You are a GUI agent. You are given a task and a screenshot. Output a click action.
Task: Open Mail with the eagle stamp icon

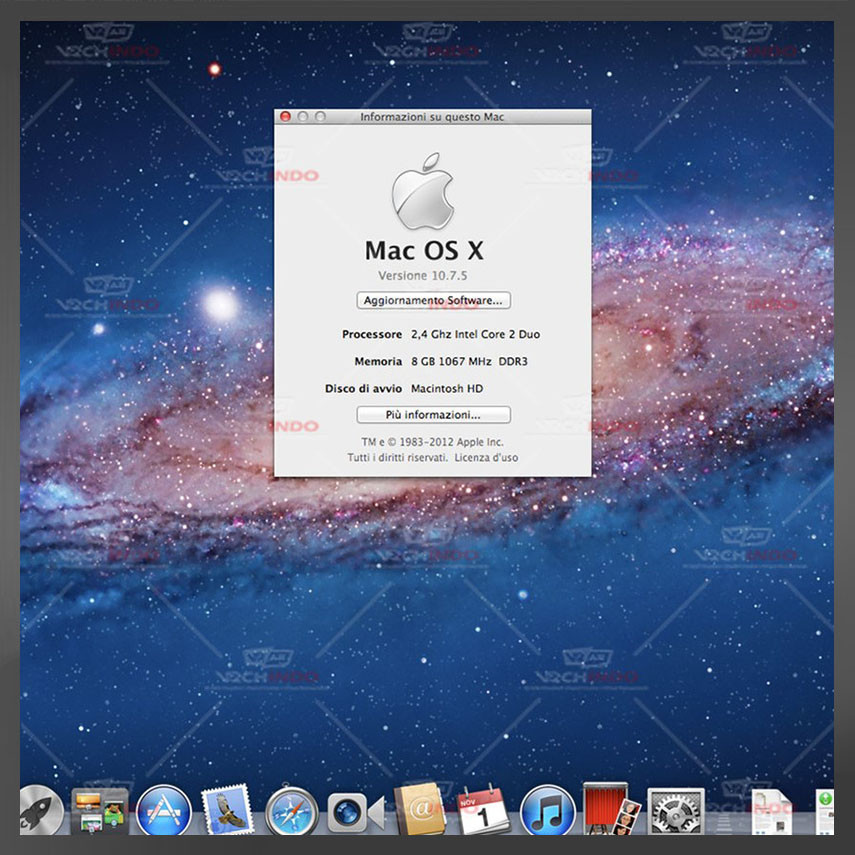tap(226, 809)
